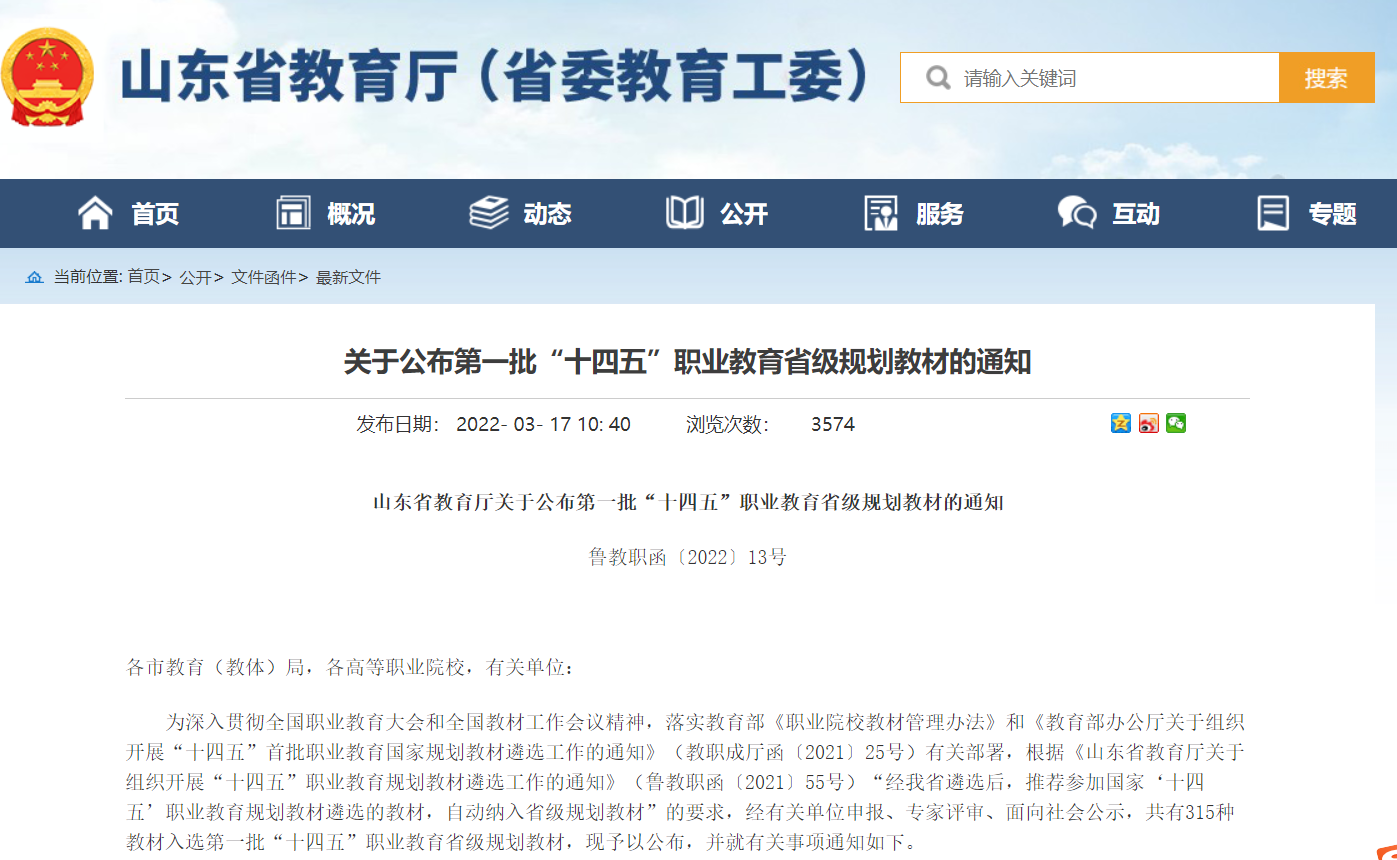Open the 概况 navigation menu item
The width and height of the screenshot is (1397, 860).
click(x=351, y=213)
